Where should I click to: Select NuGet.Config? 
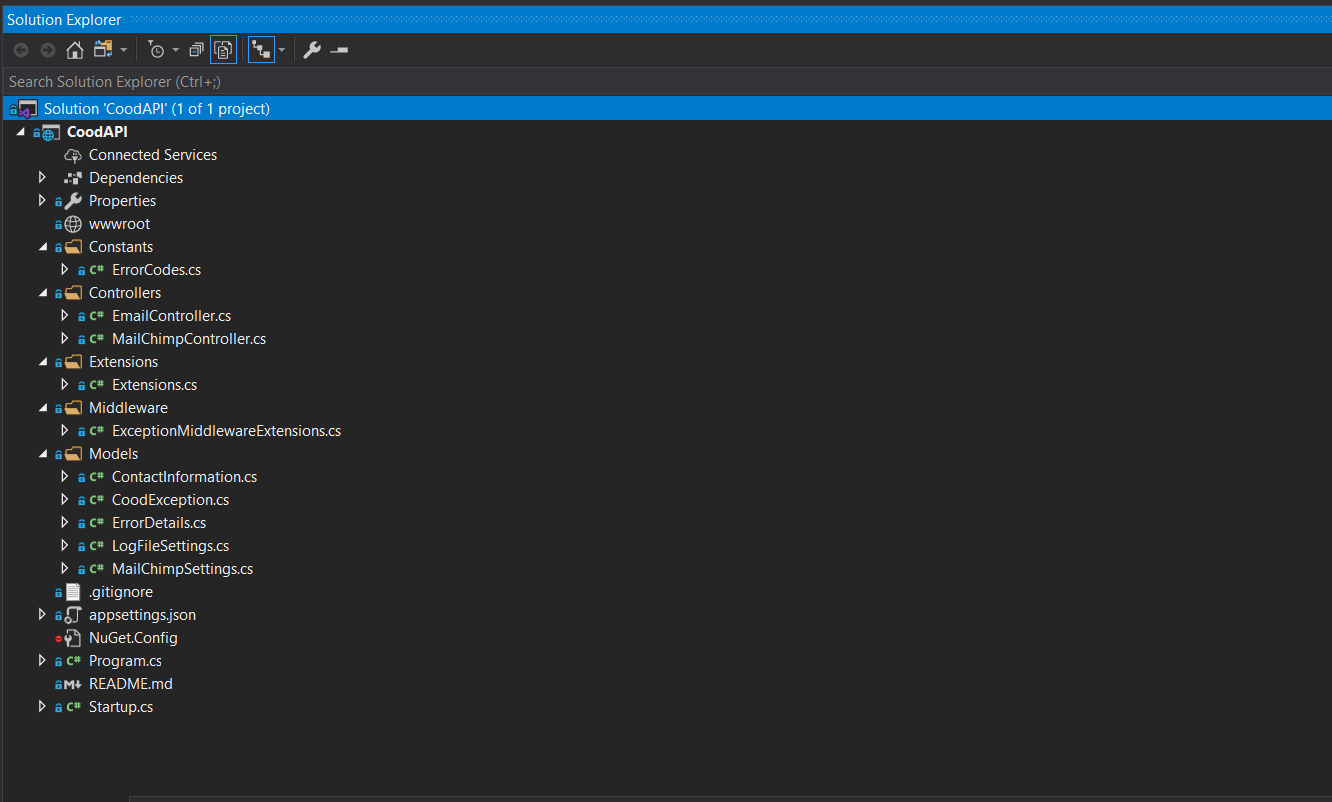(x=133, y=638)
